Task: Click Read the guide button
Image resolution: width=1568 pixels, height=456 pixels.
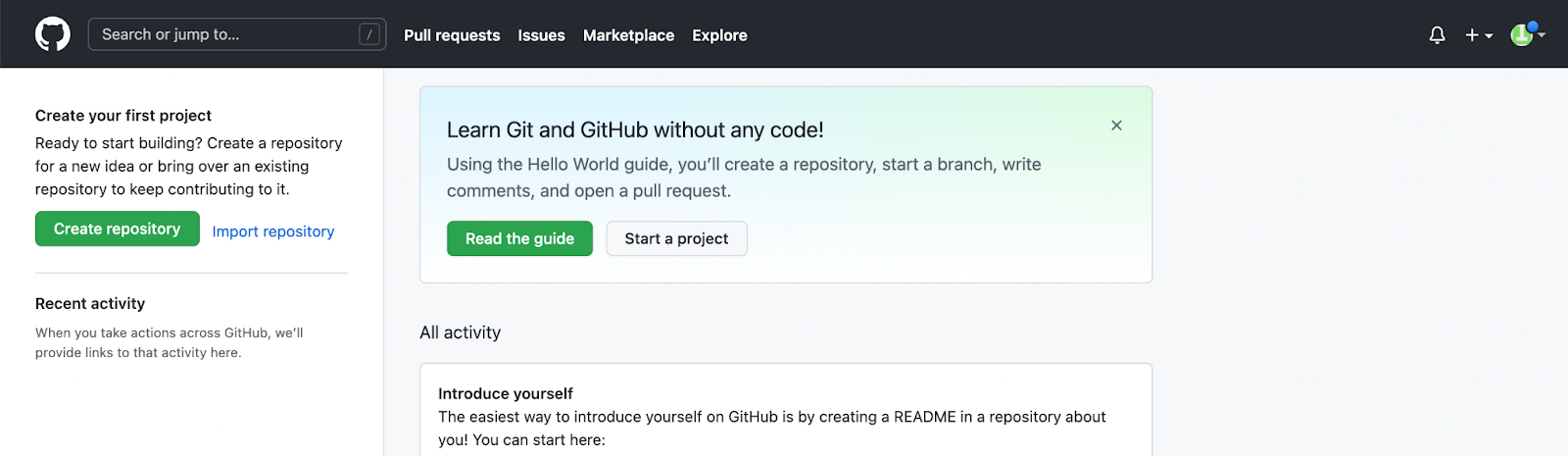Action: click(x=519, y=238)
